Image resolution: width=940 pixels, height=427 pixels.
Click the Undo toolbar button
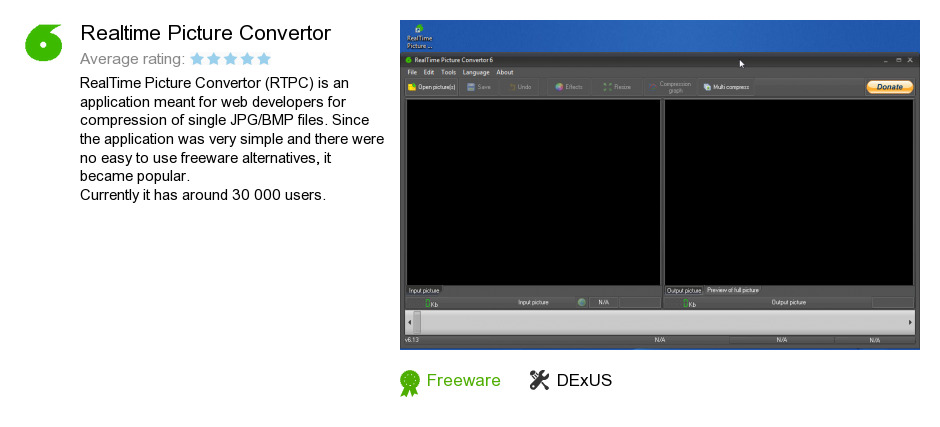[x=520, y=87]
